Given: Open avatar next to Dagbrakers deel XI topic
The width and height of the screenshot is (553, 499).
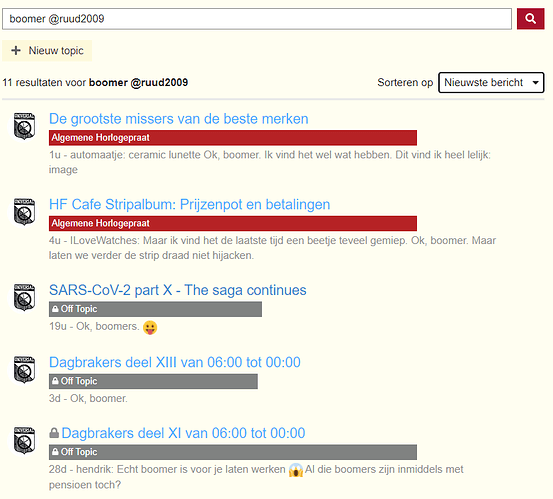Looking at the screenshot, I should [24, 440].
